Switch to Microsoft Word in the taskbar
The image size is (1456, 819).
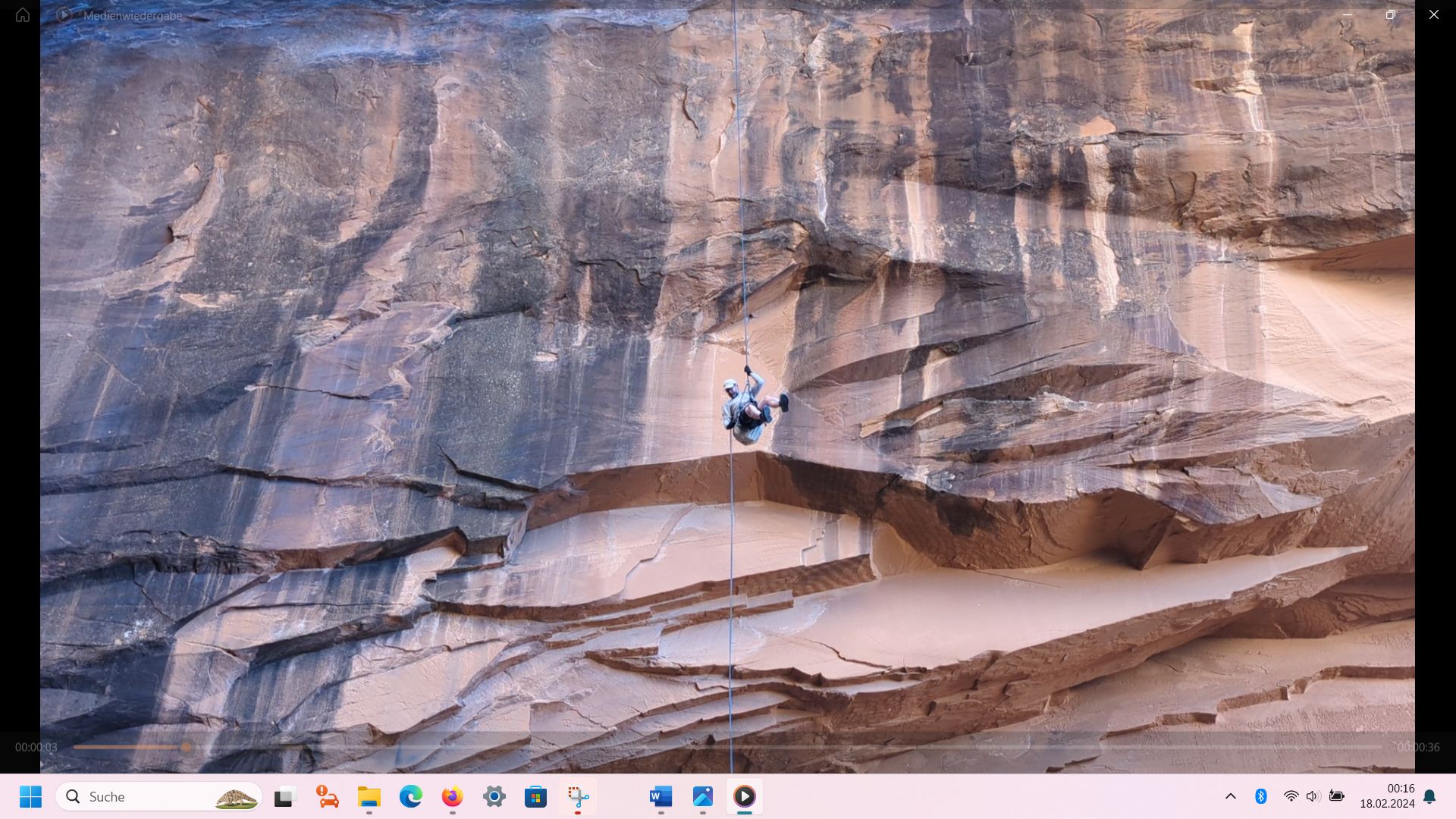tap(661, 797)
